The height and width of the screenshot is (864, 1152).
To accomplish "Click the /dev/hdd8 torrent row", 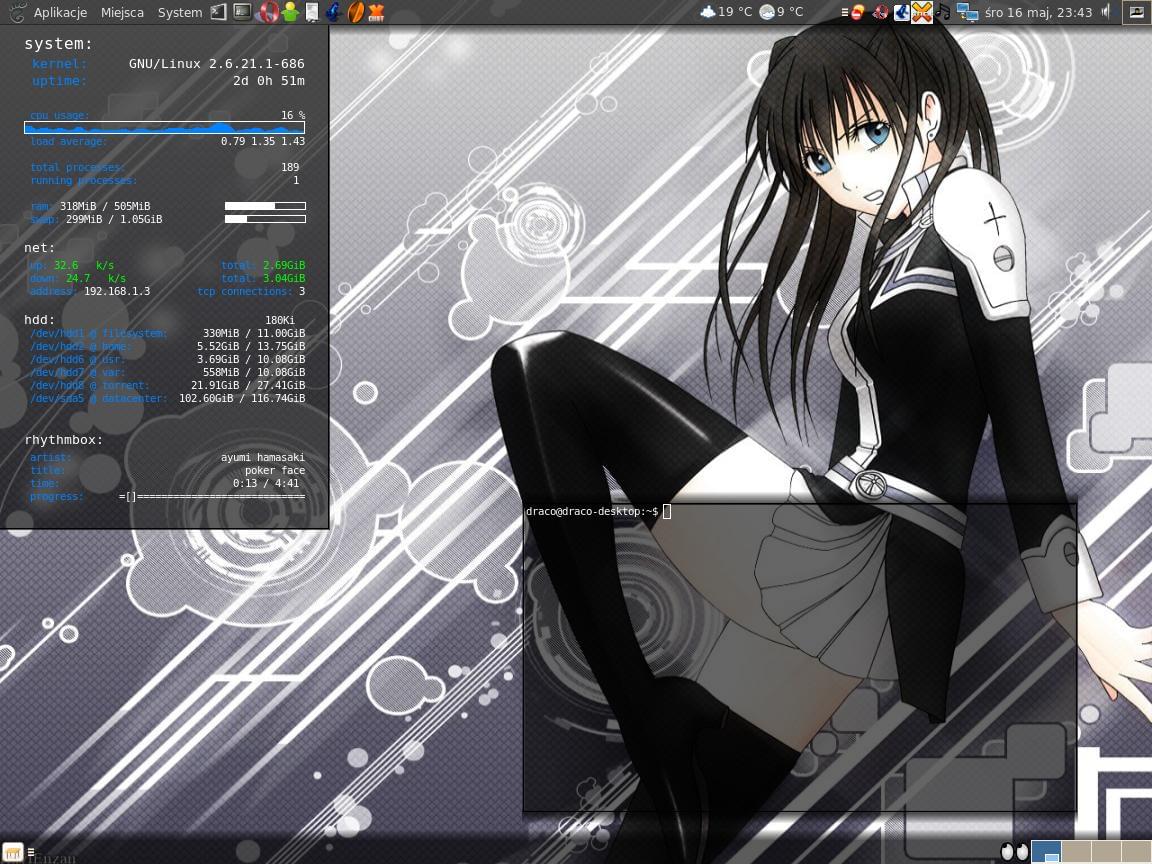I will pyautogui.click(x=168, y=385).
